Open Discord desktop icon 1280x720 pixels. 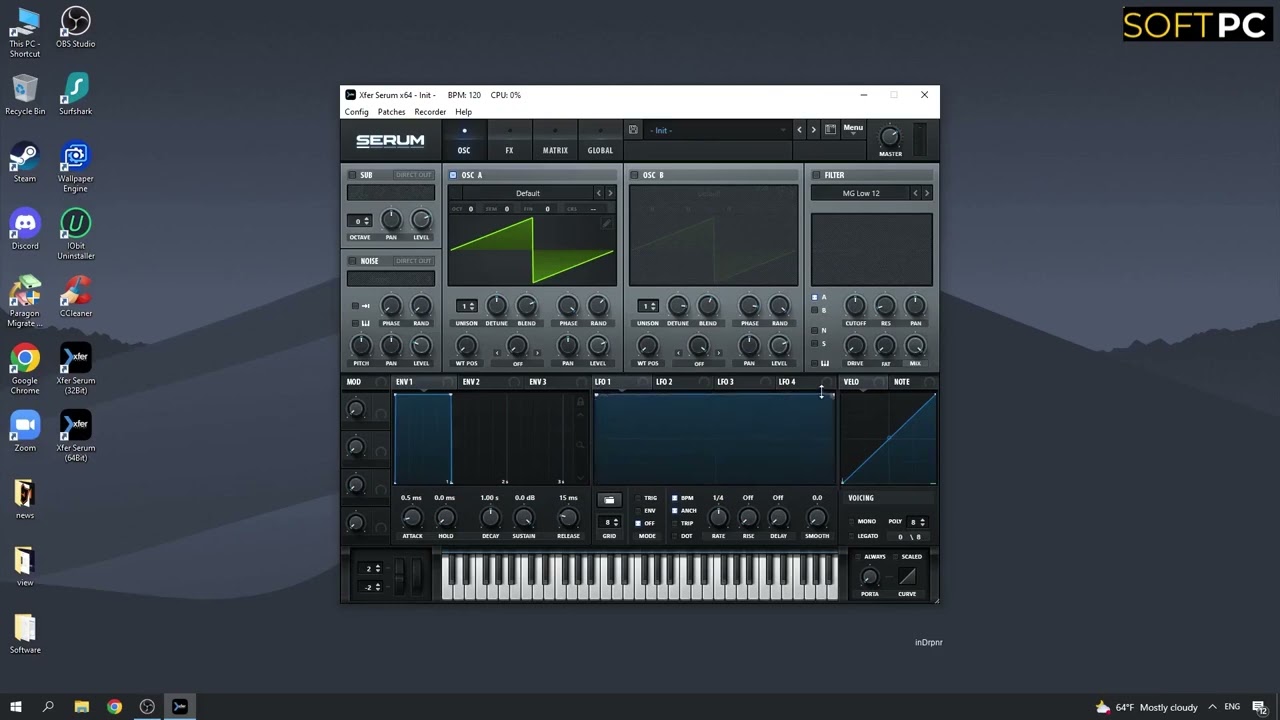point(25,229)
